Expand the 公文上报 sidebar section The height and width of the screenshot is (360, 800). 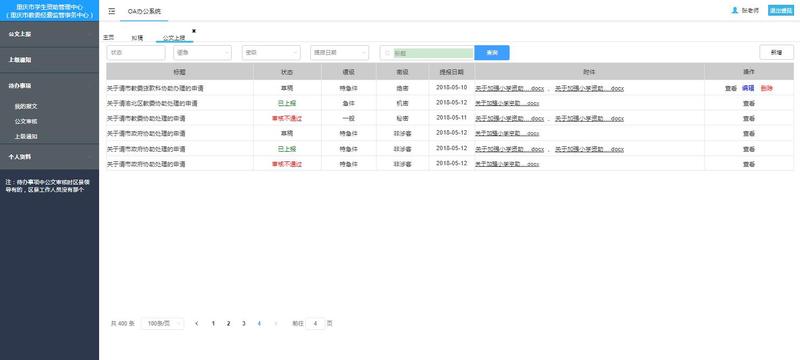coord(49,34)
